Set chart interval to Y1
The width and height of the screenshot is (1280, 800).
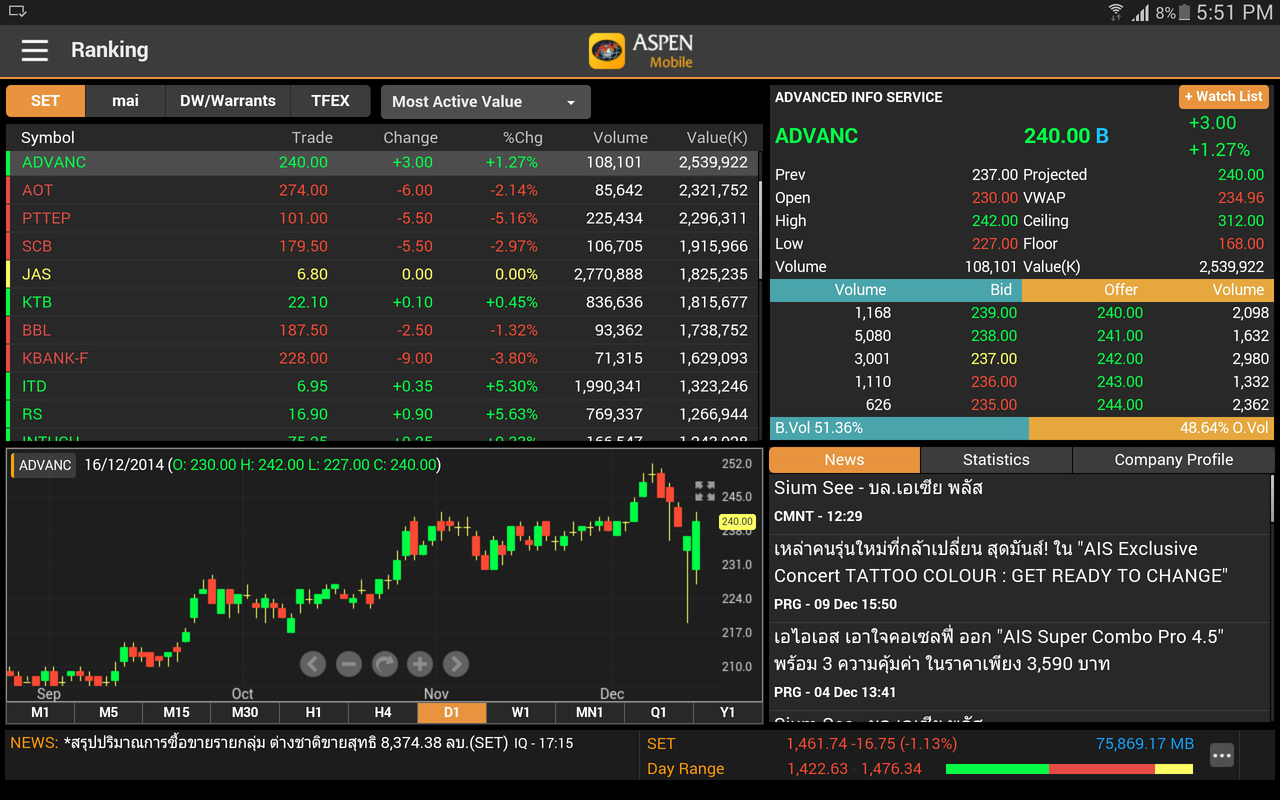click(728, 713)
